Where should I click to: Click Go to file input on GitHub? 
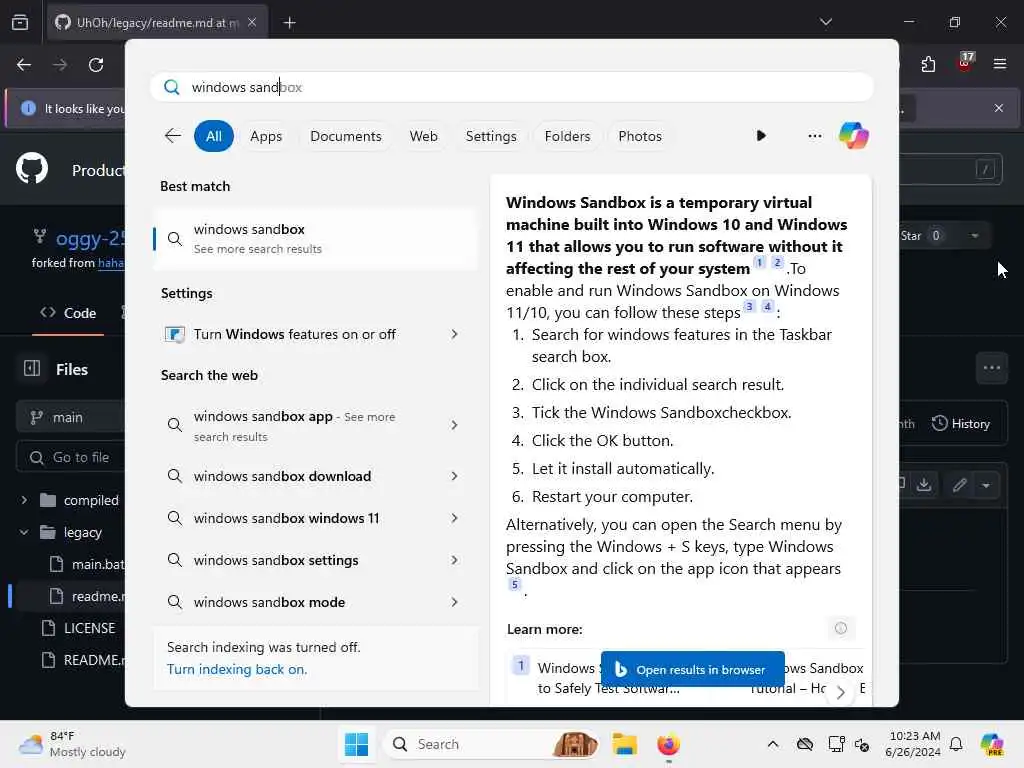pos(71,457)
